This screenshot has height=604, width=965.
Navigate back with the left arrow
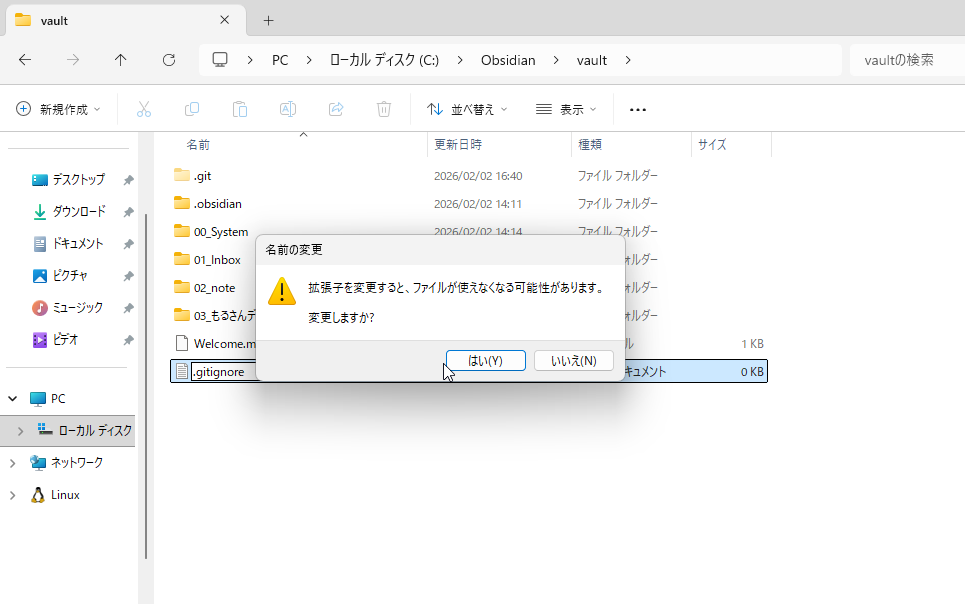click(x=25, y=60)
